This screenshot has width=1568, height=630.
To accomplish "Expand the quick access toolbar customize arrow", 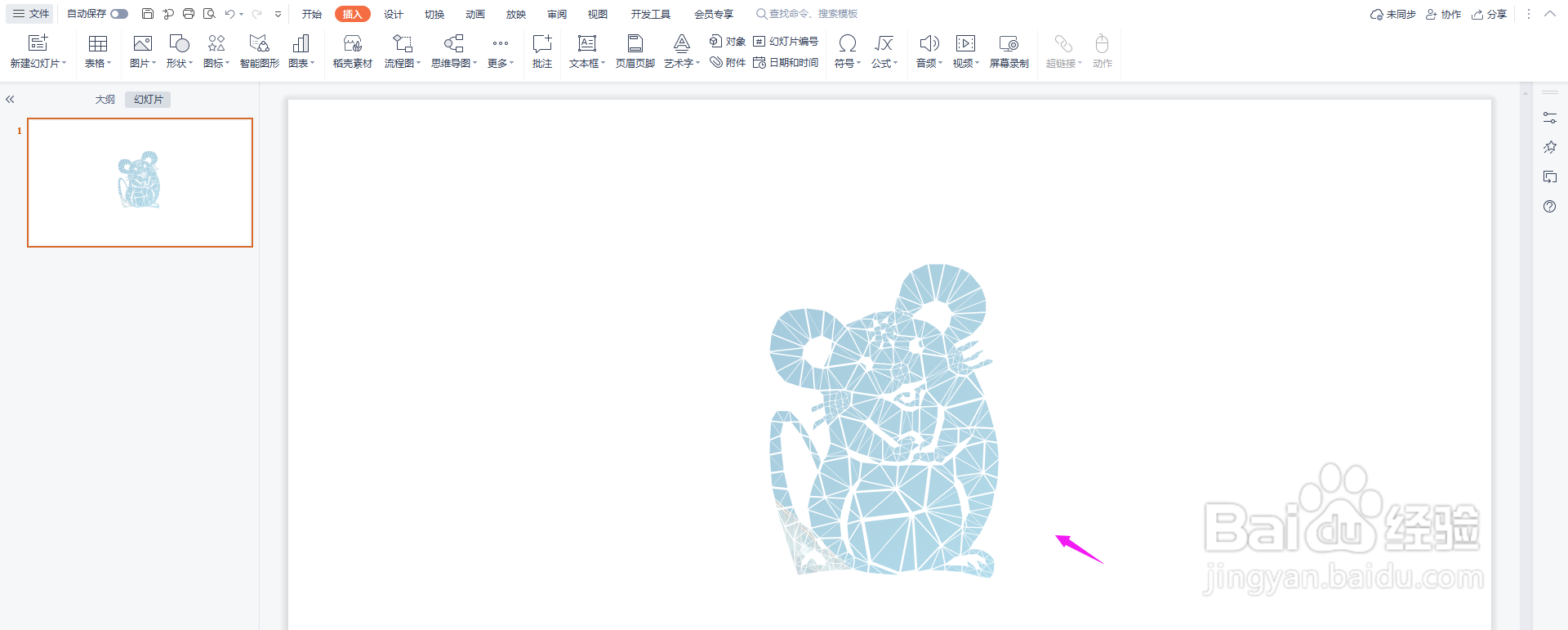I will pos(278,14).
